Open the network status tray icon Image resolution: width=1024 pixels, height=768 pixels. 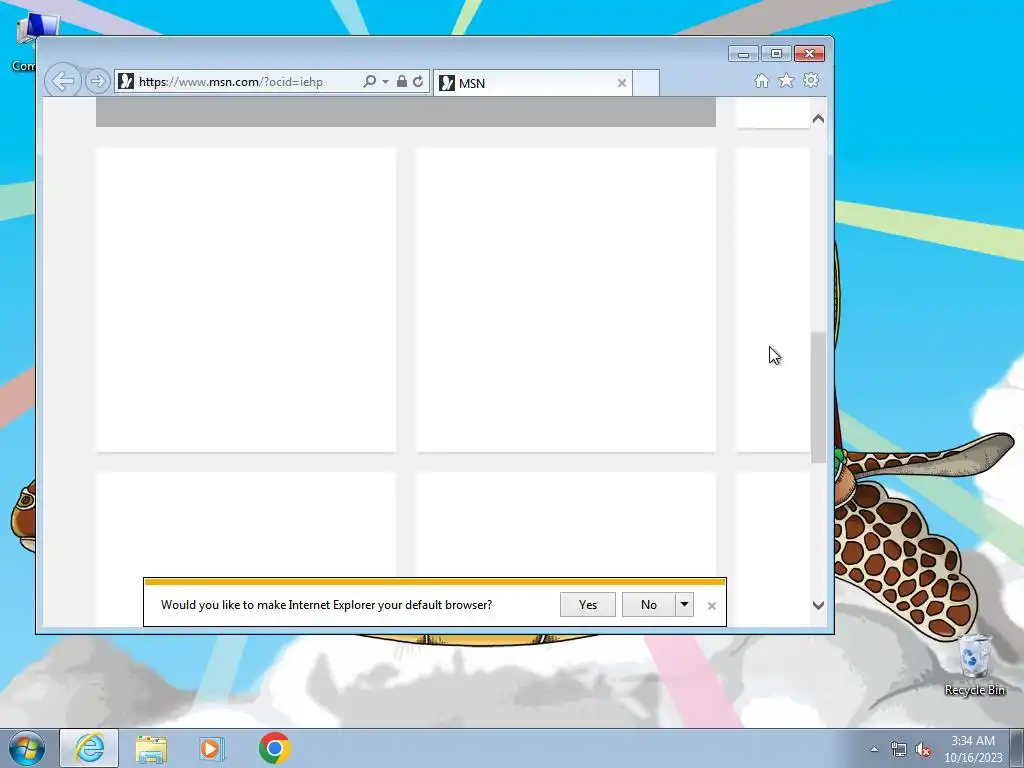pos(899,749)
